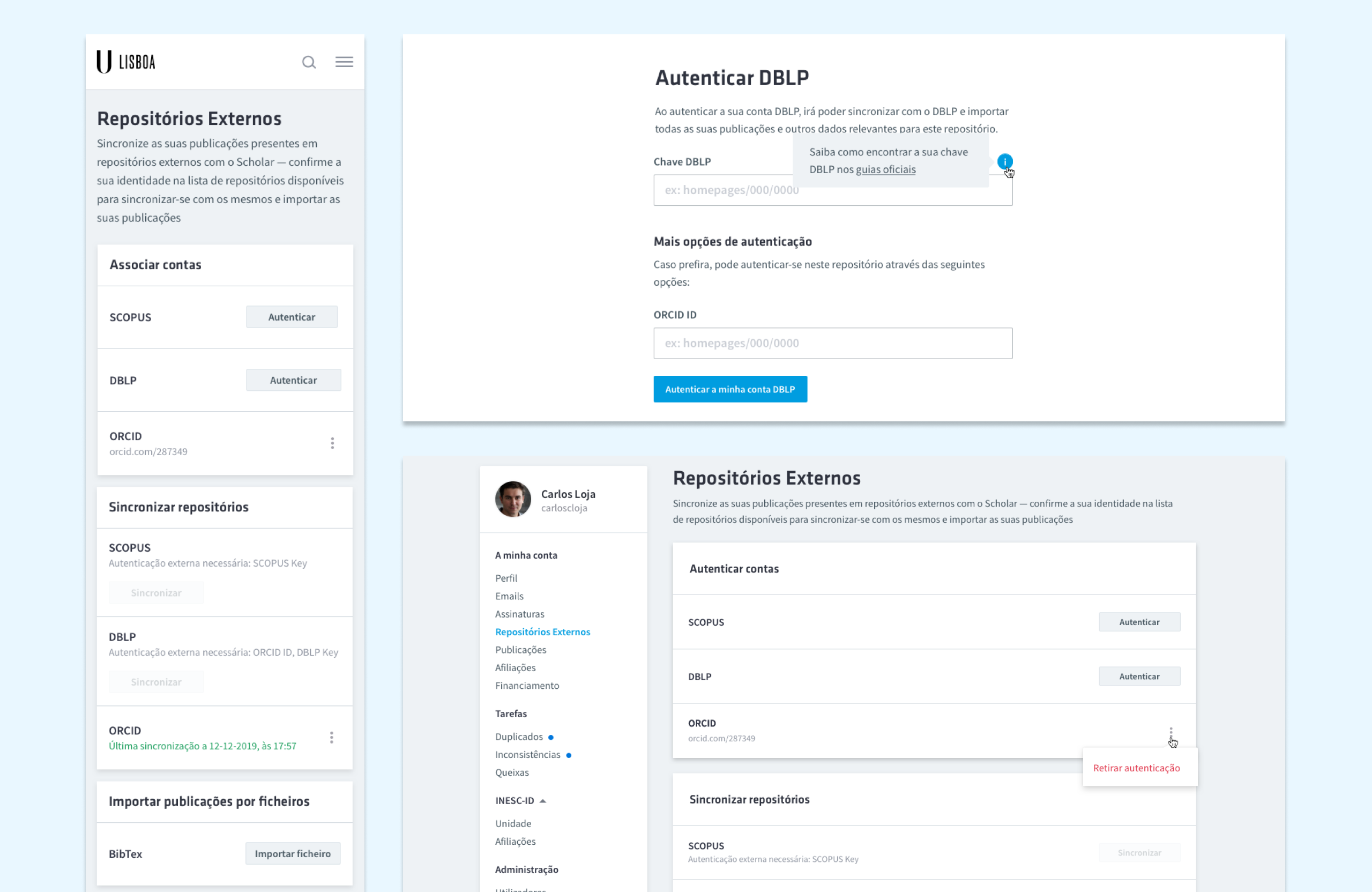
Task: Click orcid.com/287349 in desktop panel
Action: [x=721, y=739]
